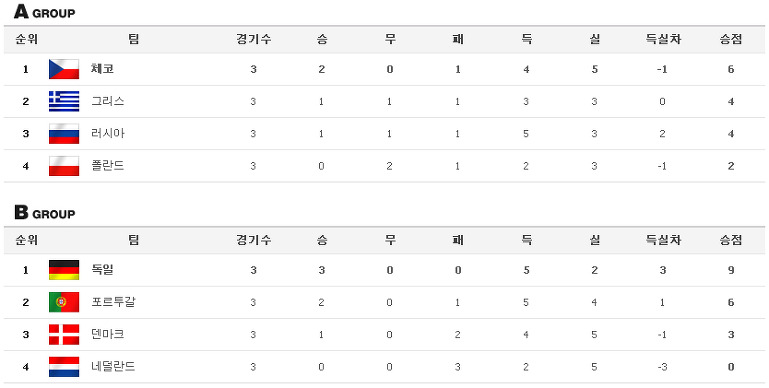The height and width of the screenshot is (388, 769).
Task: Click 득실차 column header in B Group
Action: [663, 240]
